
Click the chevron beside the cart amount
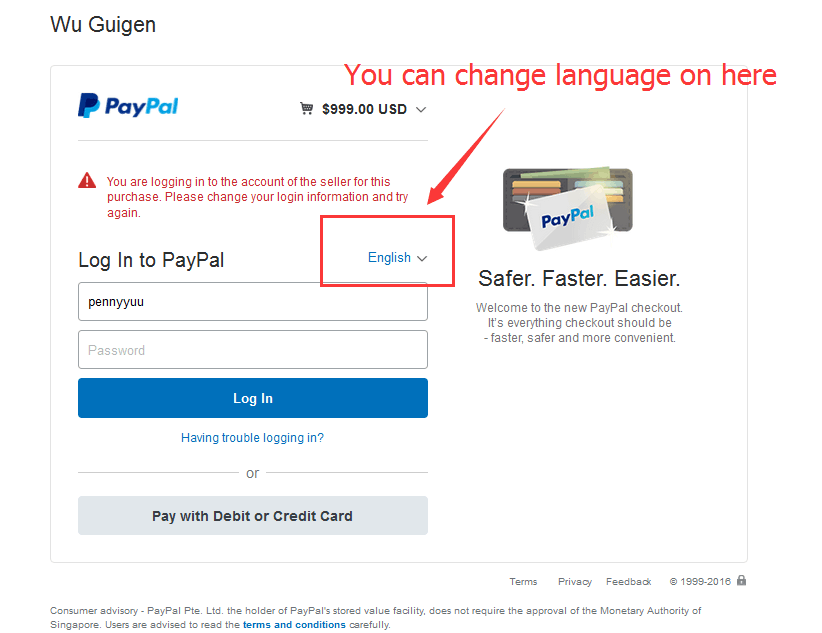[x=420, y=110]
